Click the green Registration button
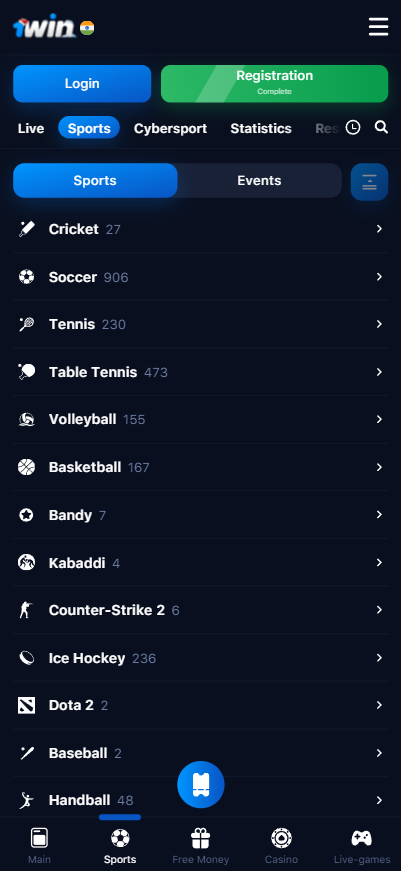Screen dimensions: 401x871 (274, 84)
